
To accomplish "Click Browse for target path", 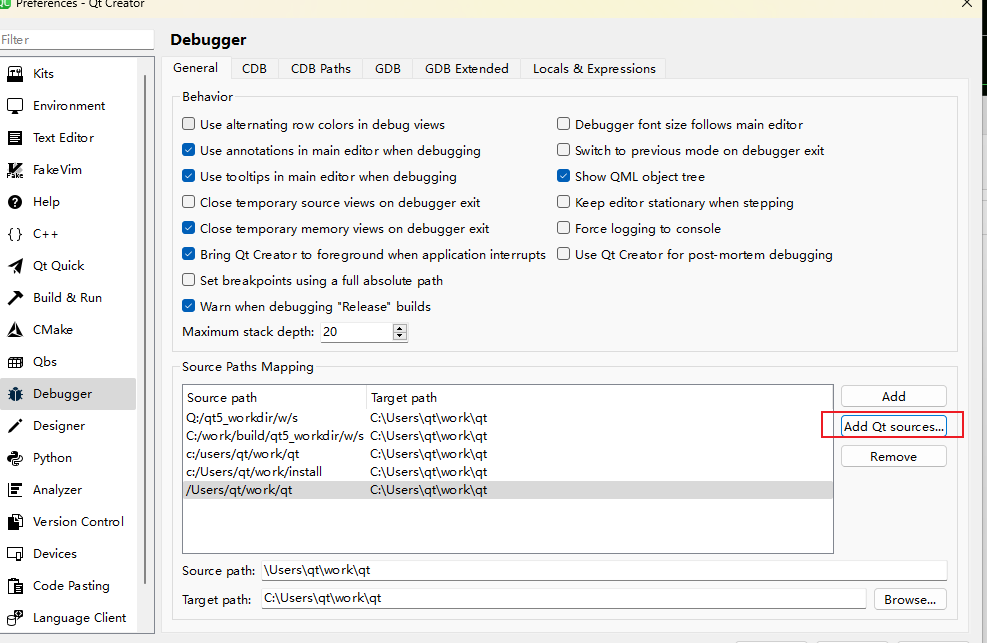I will (x=910, y=600).
